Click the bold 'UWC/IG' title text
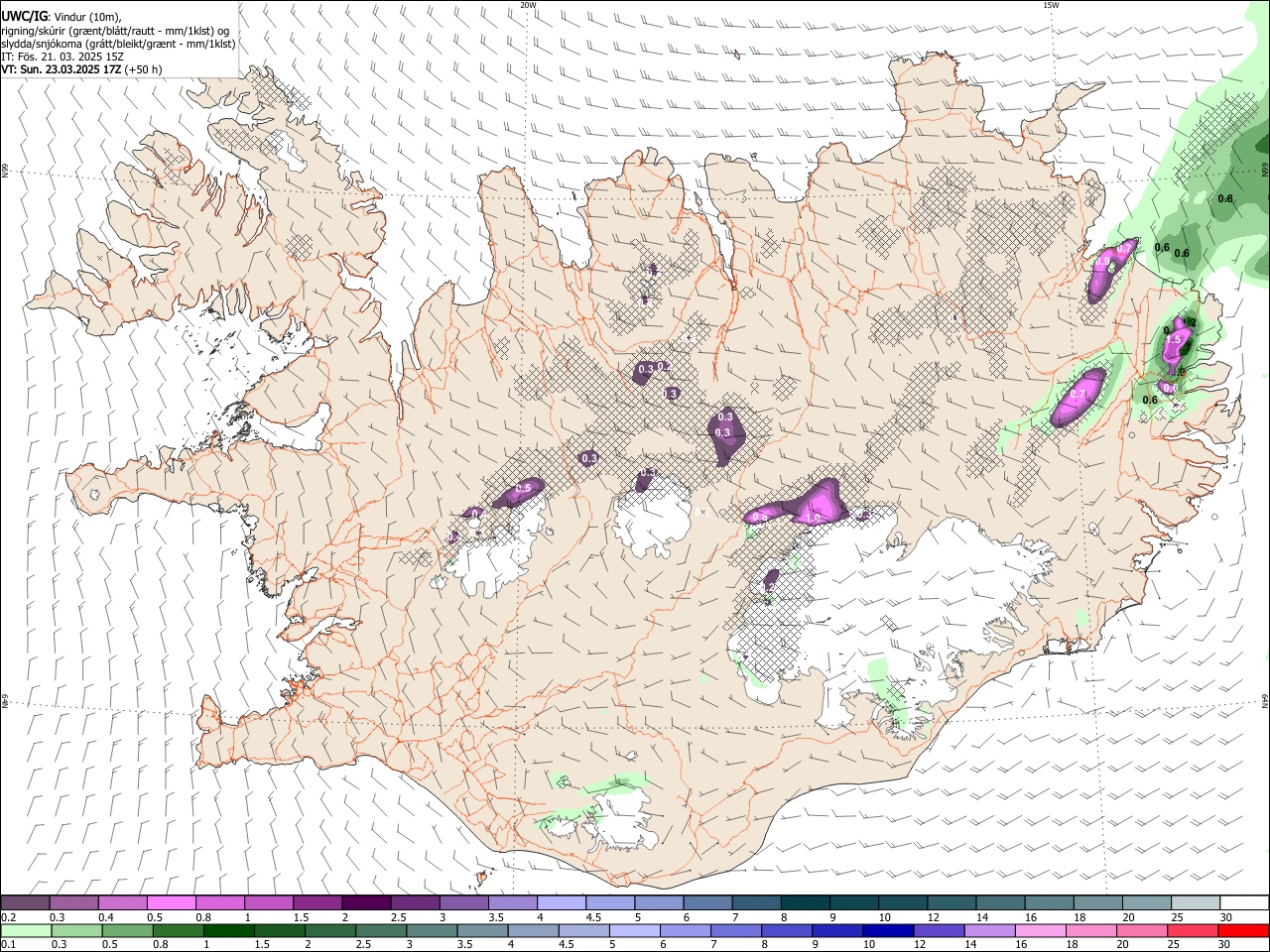 pos(24,16)
